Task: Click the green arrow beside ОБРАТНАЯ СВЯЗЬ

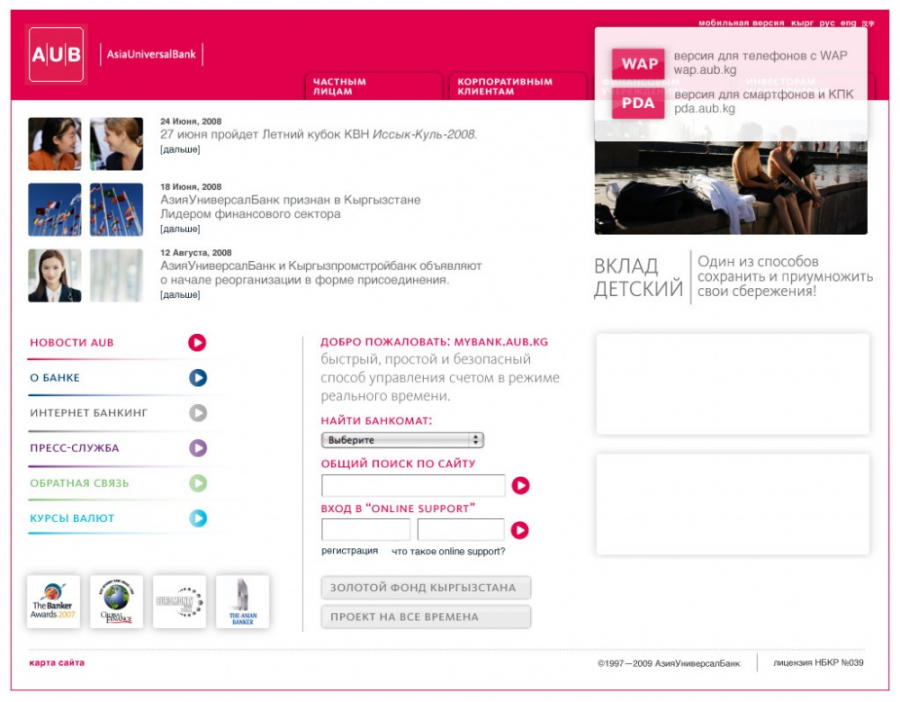Action: pos(197,483)
